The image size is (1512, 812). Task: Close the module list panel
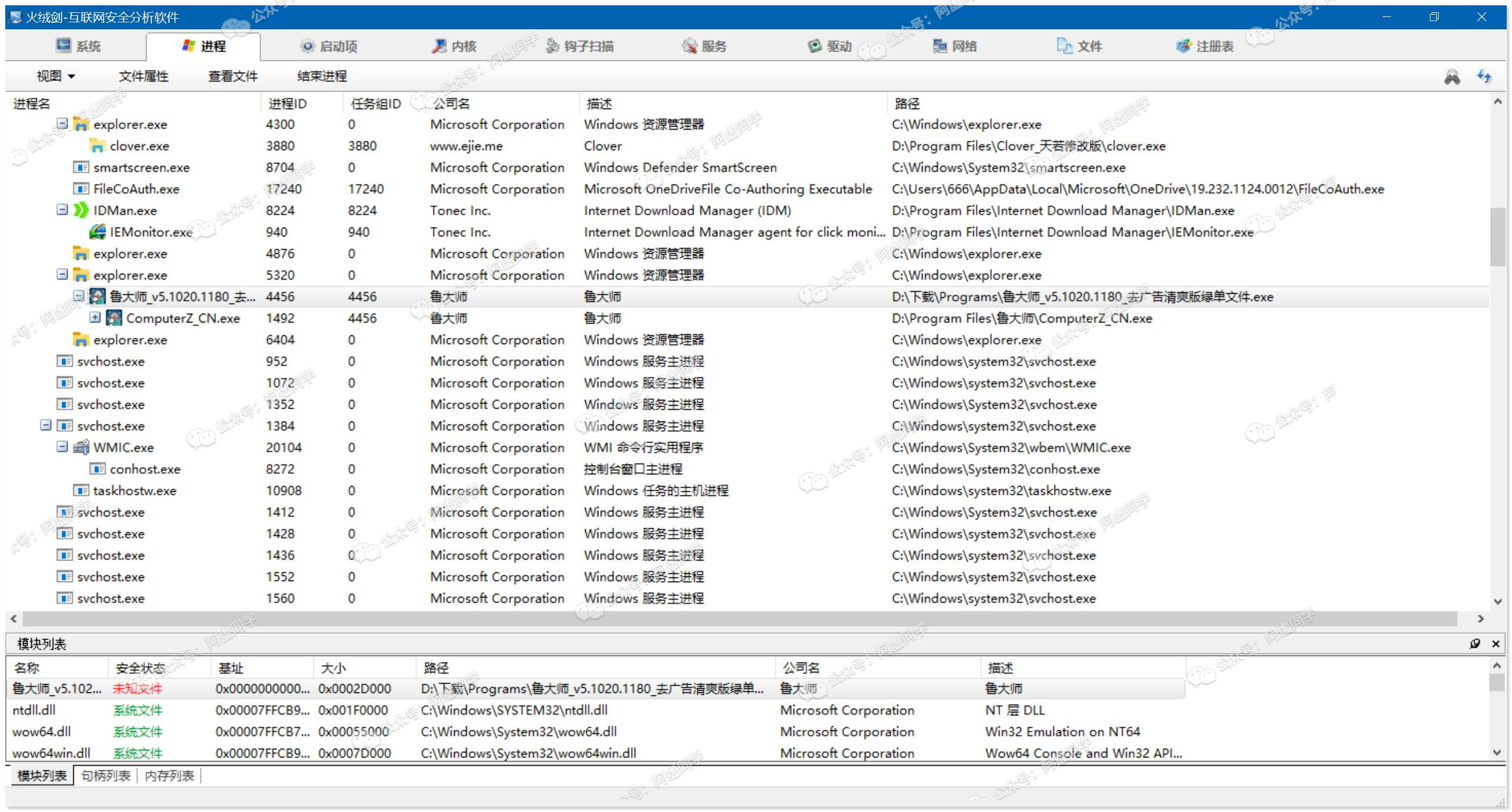(1496, 644)
